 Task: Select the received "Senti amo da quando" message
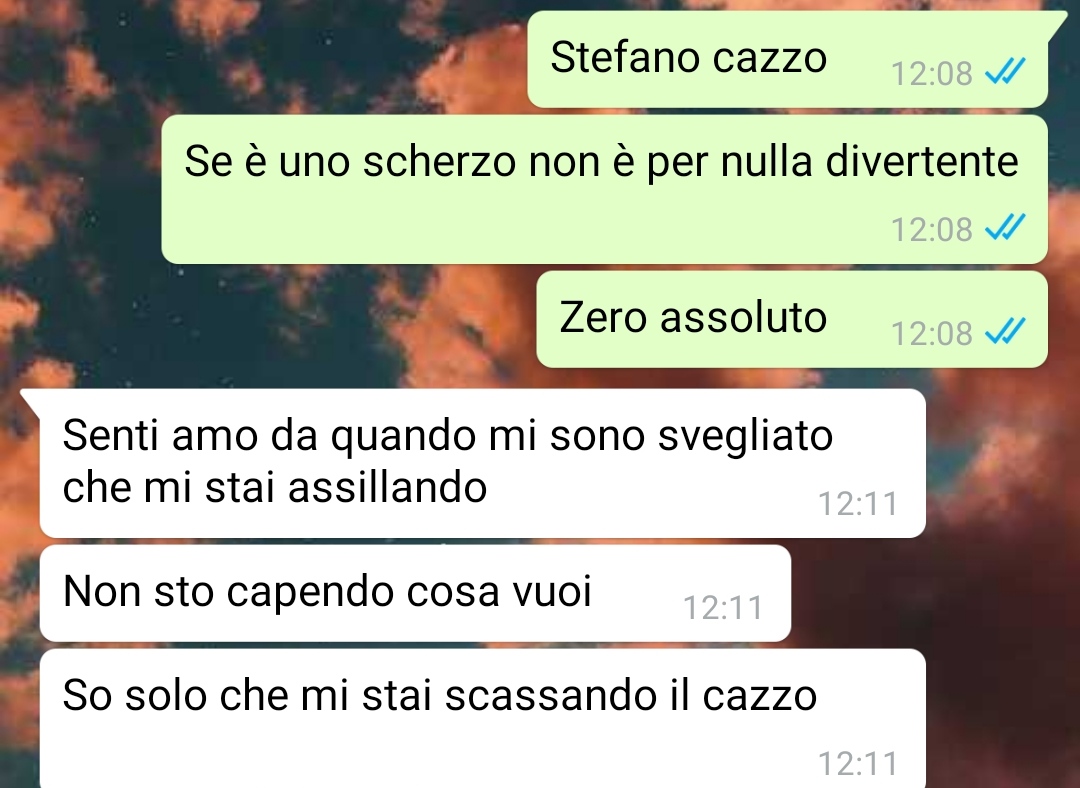(x=482, y=463)
